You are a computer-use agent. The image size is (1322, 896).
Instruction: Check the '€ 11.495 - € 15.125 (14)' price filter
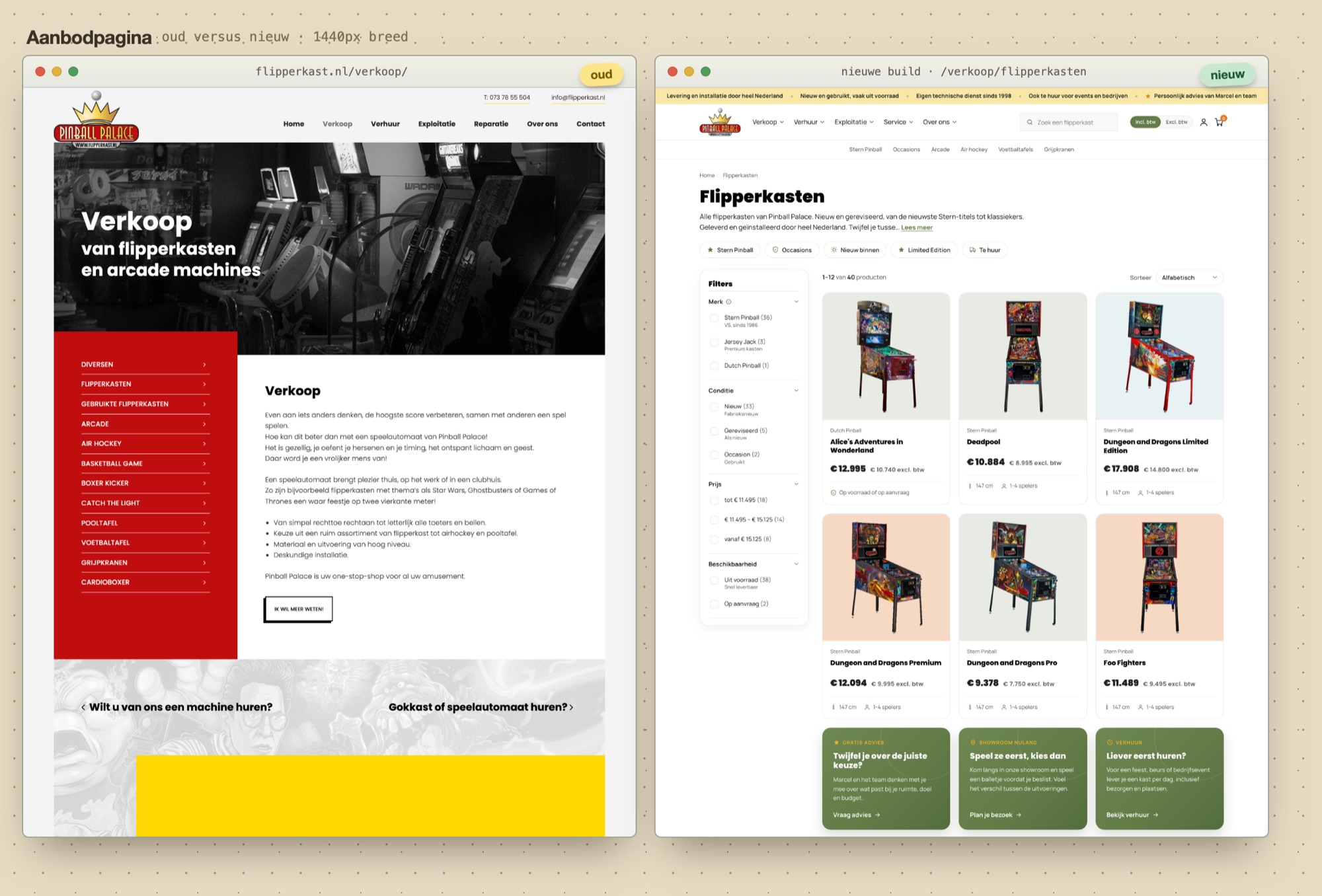coord(714,520)
